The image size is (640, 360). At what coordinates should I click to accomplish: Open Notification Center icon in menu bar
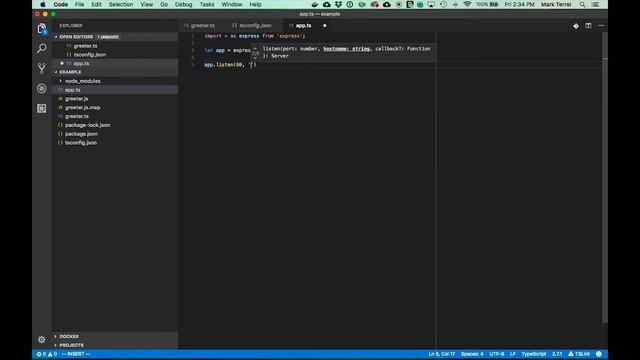click(596, 4)
